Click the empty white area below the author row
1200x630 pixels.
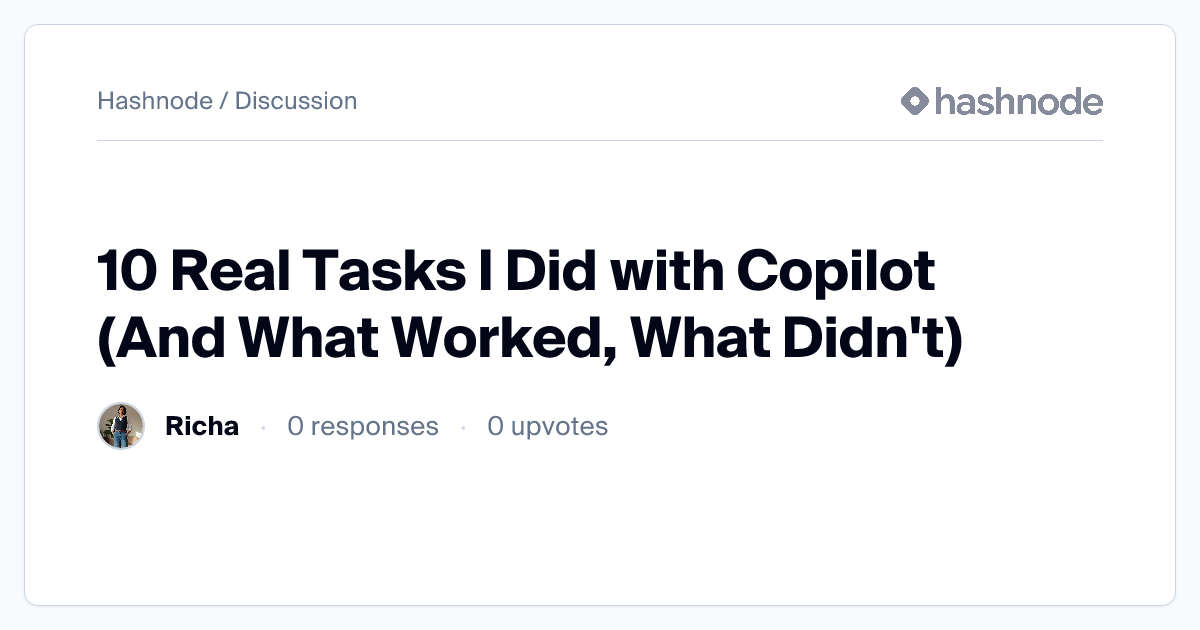pyautogui.click(x=600, y=530)
